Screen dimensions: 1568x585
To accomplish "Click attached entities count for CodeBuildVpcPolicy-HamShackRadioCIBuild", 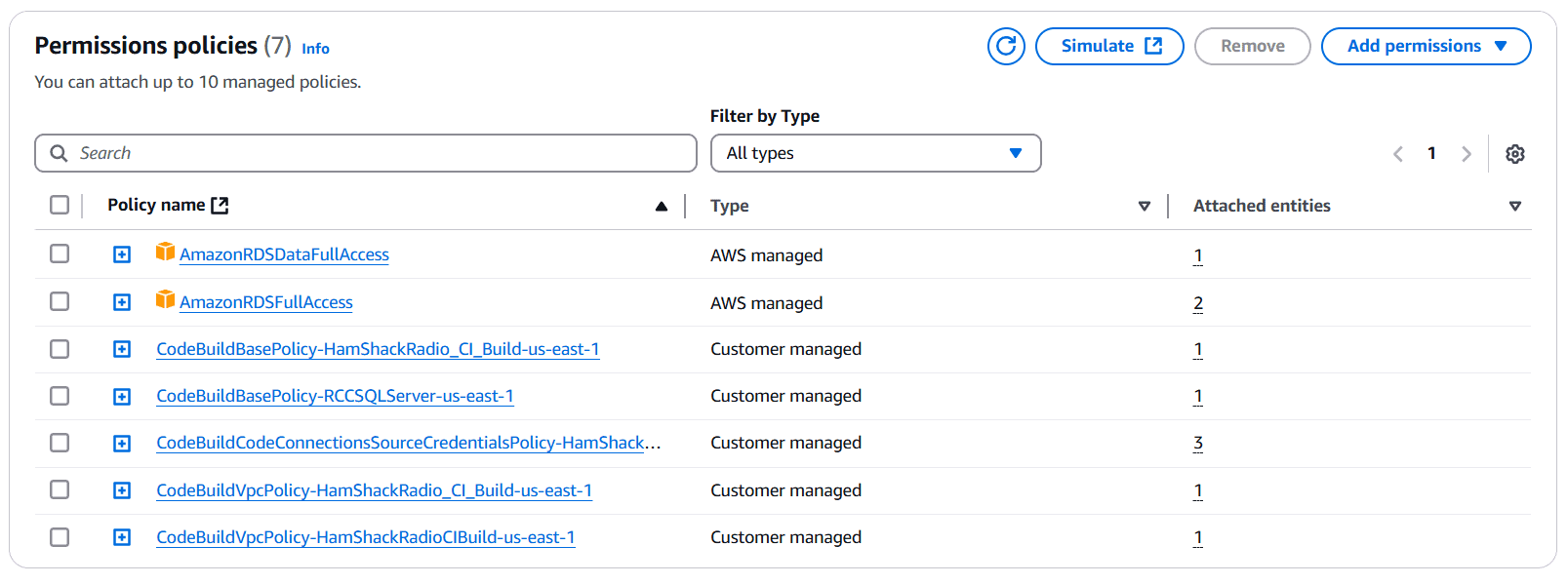I will pos(1198,537).
